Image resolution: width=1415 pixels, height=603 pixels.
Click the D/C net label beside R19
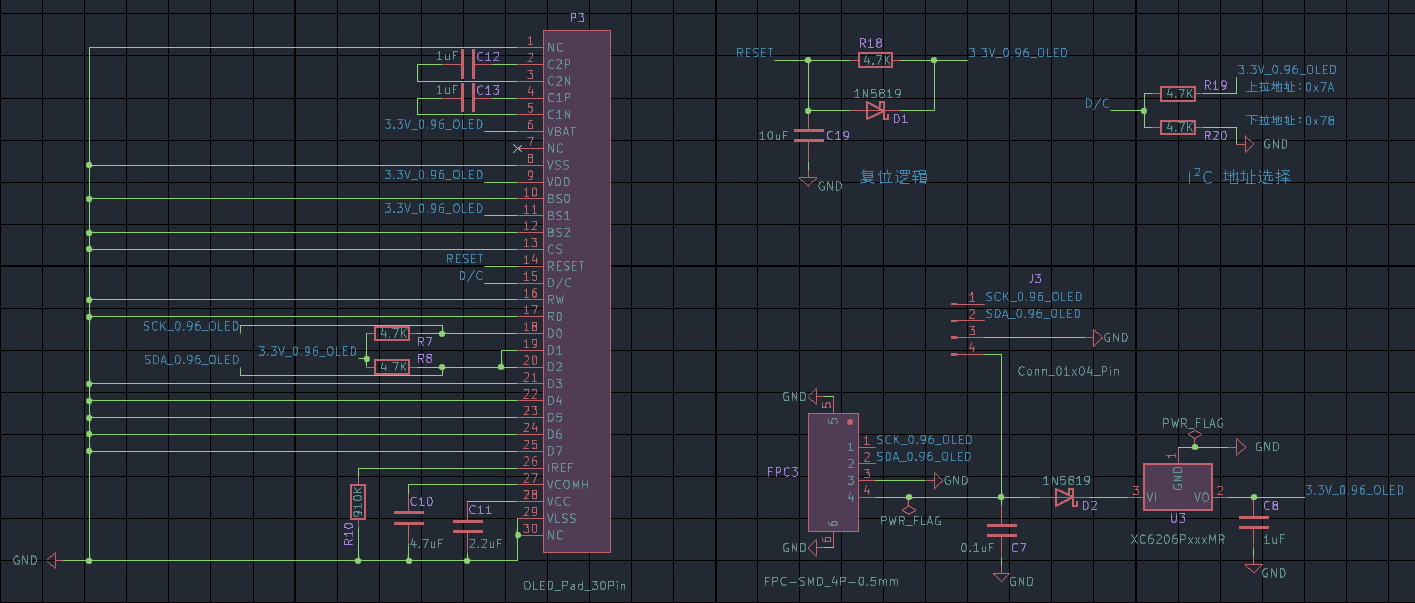pos(1096,103)
